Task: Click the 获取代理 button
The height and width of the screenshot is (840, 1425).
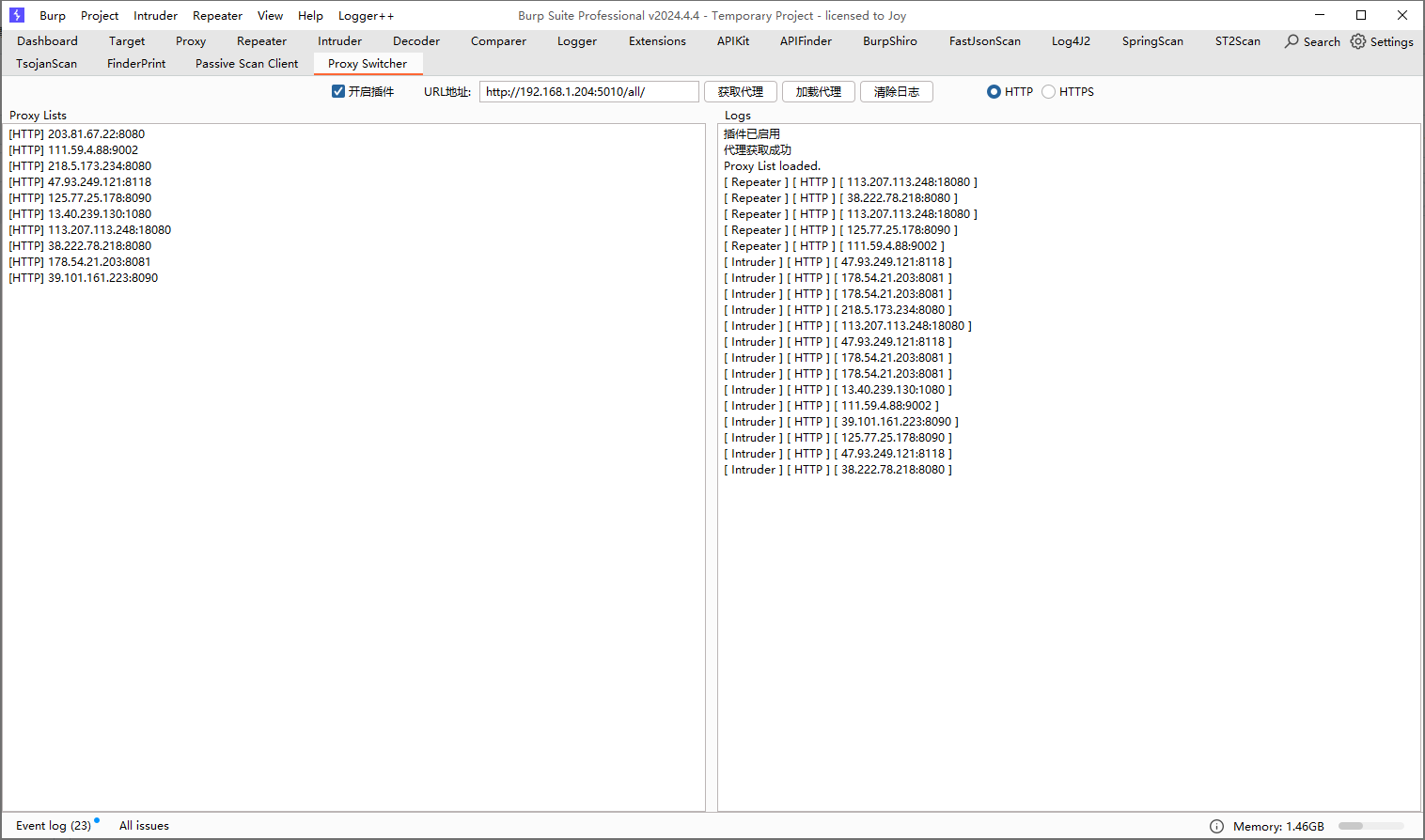Action: (x=741, y=91)
